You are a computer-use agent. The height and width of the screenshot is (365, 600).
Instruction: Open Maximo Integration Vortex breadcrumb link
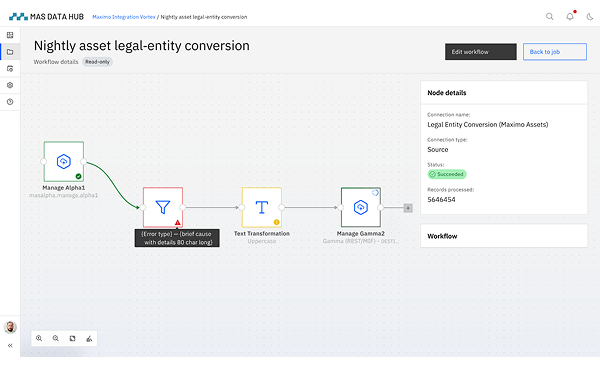124,17
